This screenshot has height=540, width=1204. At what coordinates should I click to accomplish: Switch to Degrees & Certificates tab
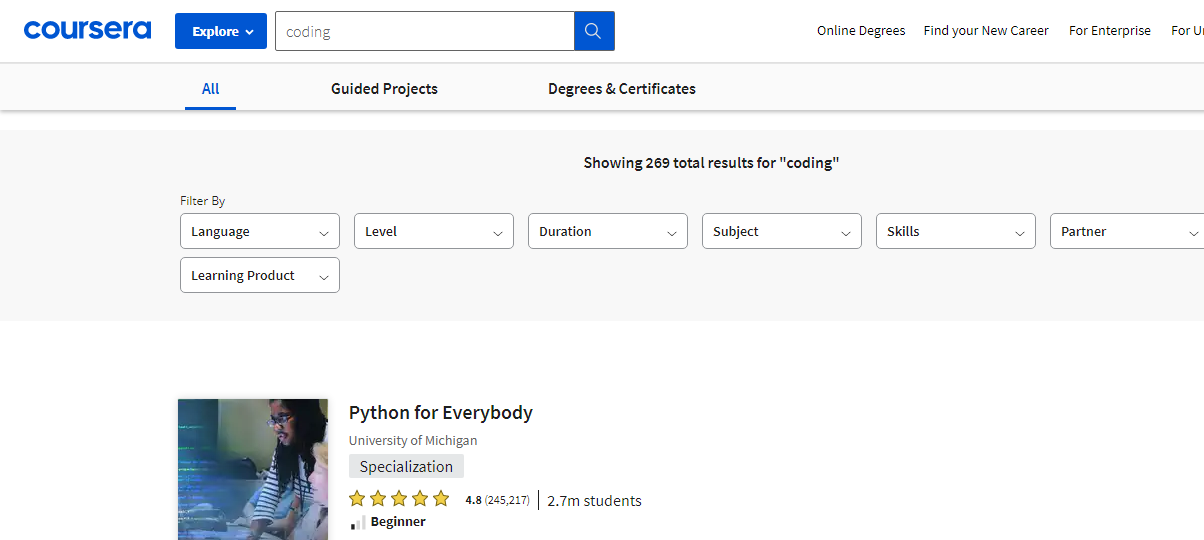click(621, 89)
